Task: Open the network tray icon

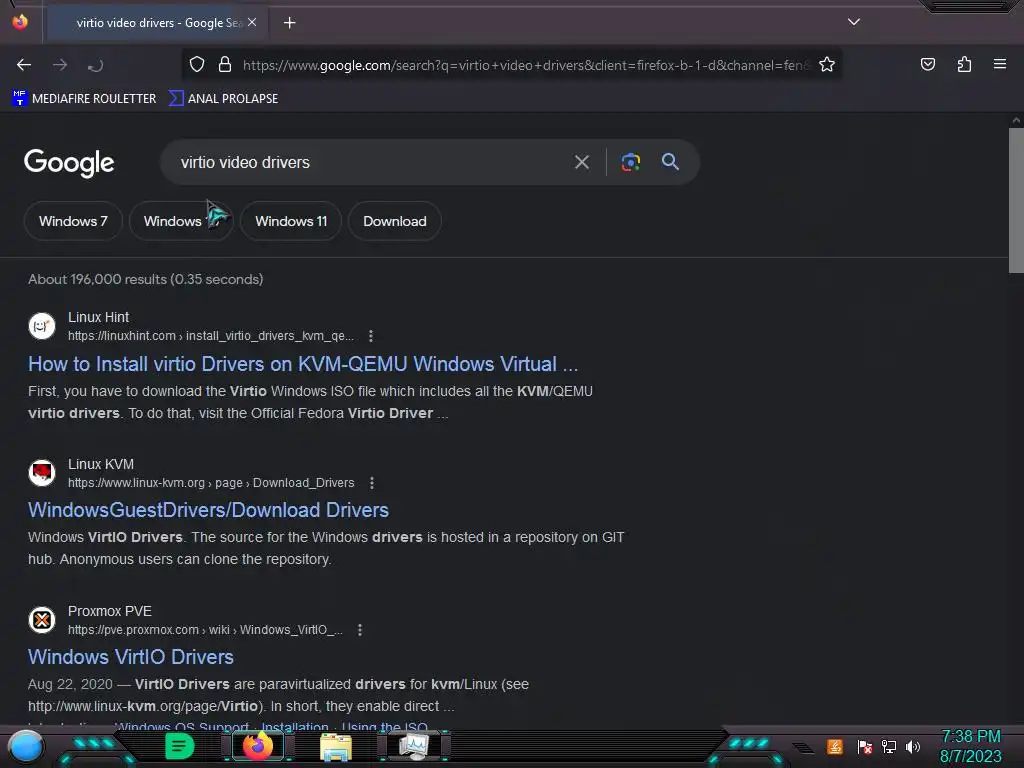Action: click(889, 746)
